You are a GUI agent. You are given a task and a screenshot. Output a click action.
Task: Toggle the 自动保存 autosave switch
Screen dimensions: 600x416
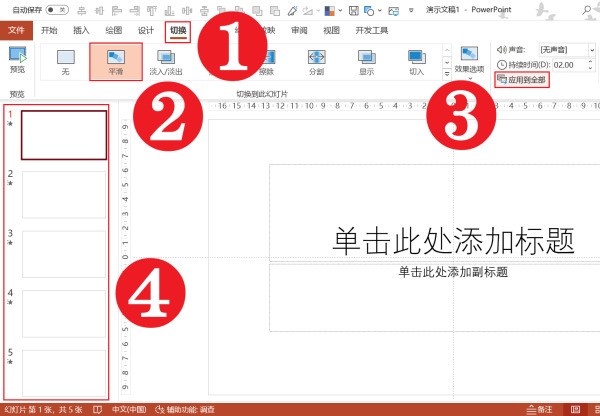pyautogui.click(x=57, y=9)
